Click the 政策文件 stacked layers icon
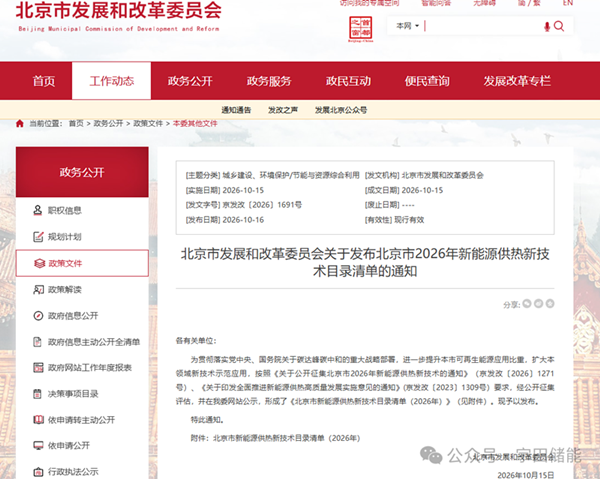This screenshot has height=479, width=600. click(x=39, y=263)
